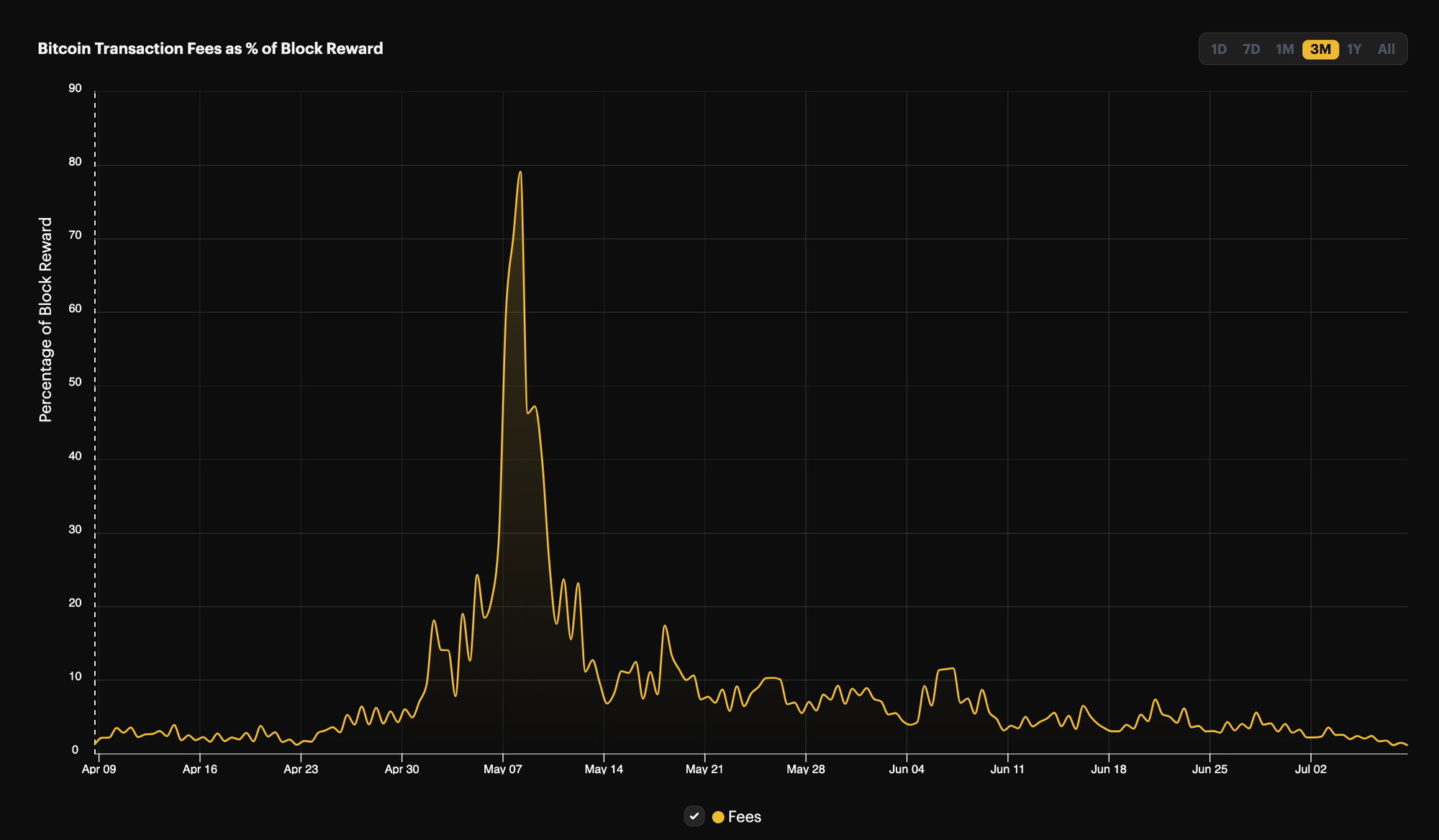This screenshot has height=840, width=1439.
Task: Click the Apr 09 x-axis label
Action: tap(99, 770)
